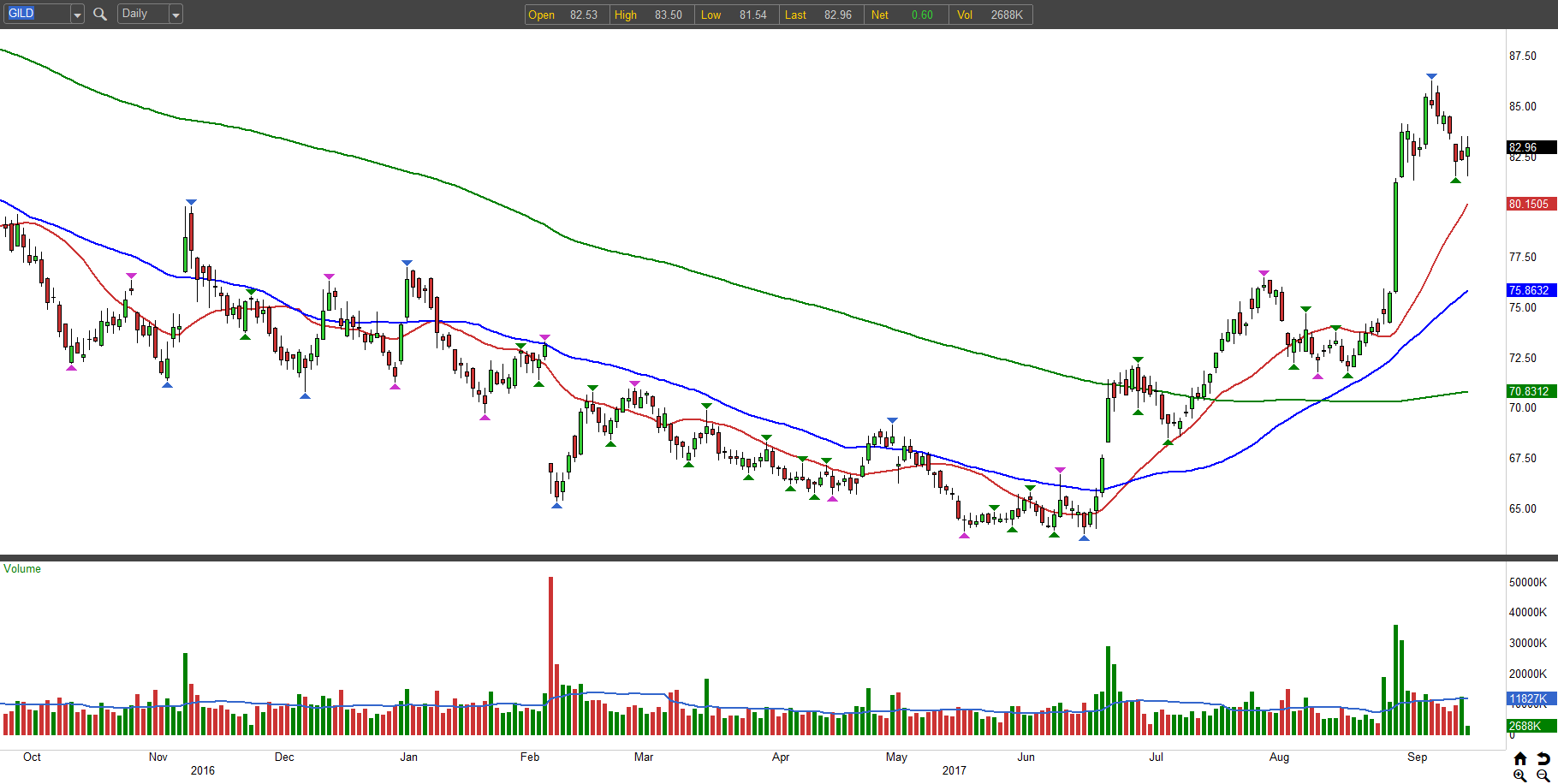This screenshot has width=1558, height=784.
Task: Click the Low value 81.54
Action: coord(753,15)
